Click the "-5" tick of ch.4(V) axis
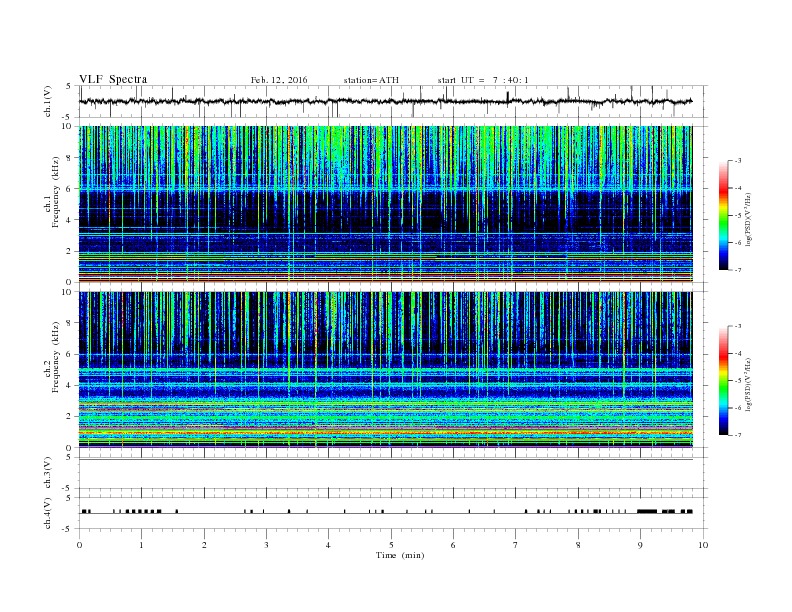This screenshot has width=792, height=612. point(67,529)
